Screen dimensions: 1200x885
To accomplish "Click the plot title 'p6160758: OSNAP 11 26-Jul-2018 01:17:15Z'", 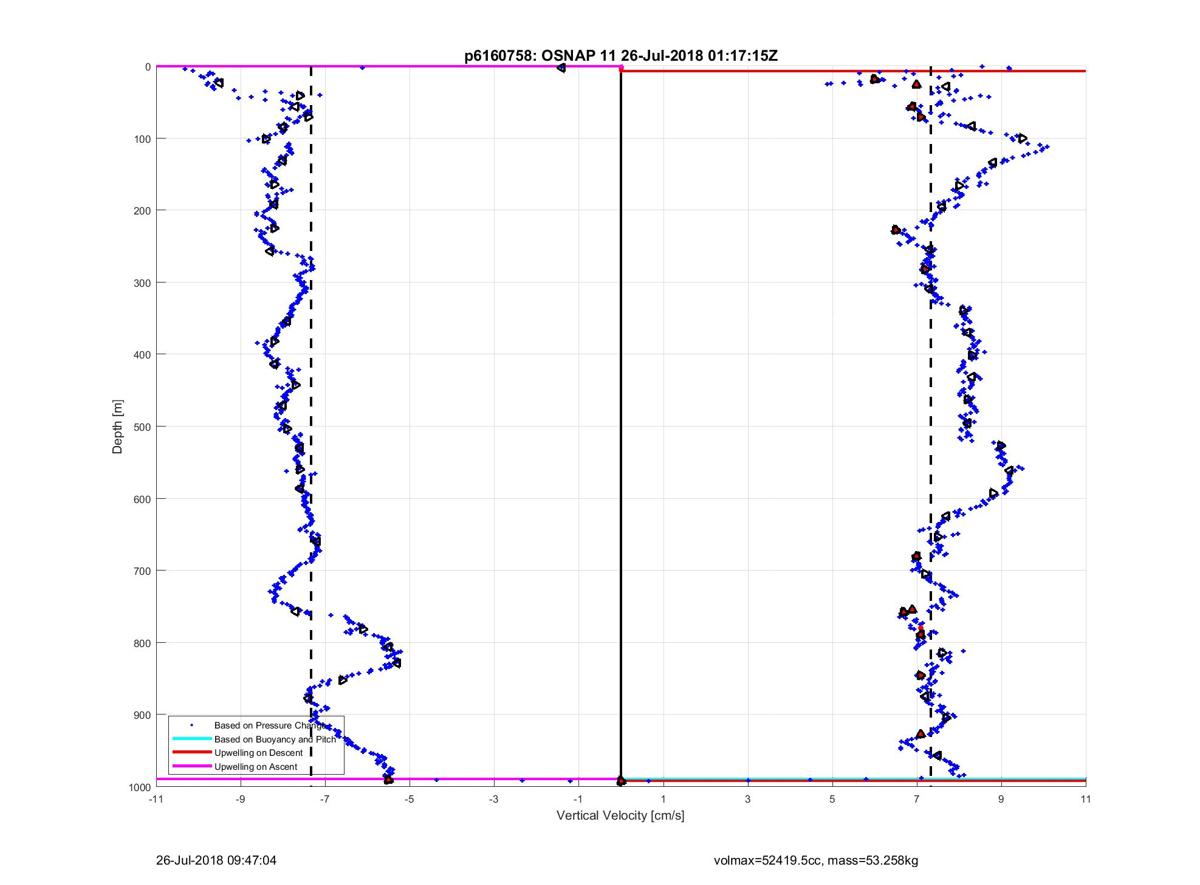I will pos(621,57).
